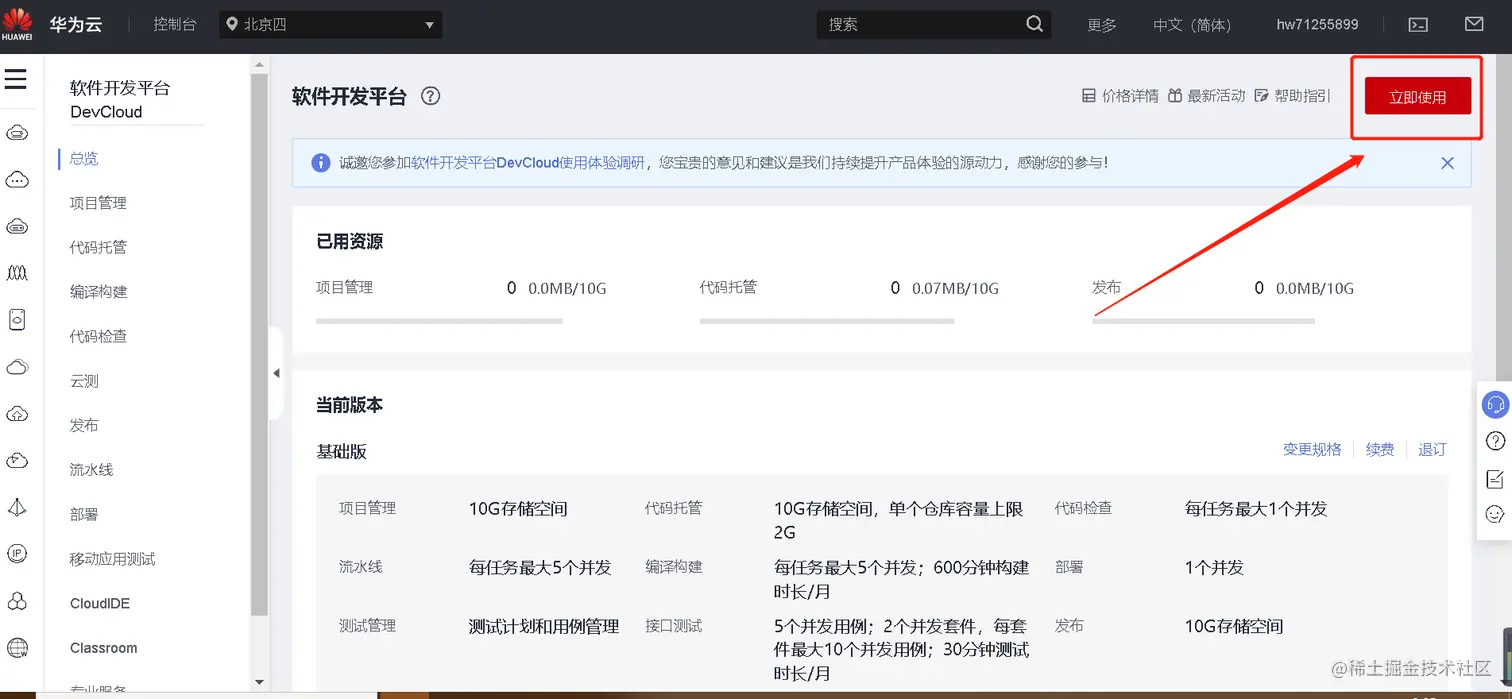Open the headset customer service icon
1512x699 pixels.
1495,404
